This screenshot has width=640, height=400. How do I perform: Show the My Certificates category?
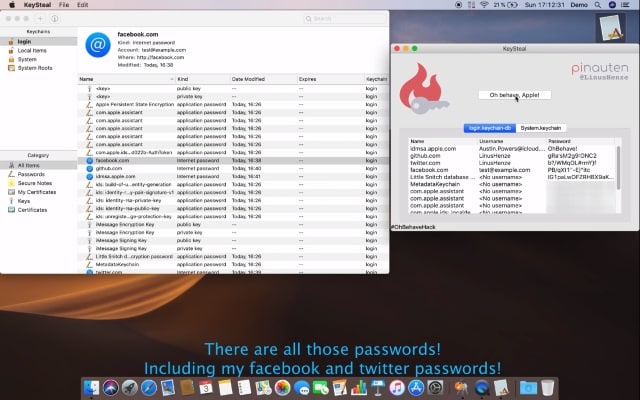[x=37, y=191]
